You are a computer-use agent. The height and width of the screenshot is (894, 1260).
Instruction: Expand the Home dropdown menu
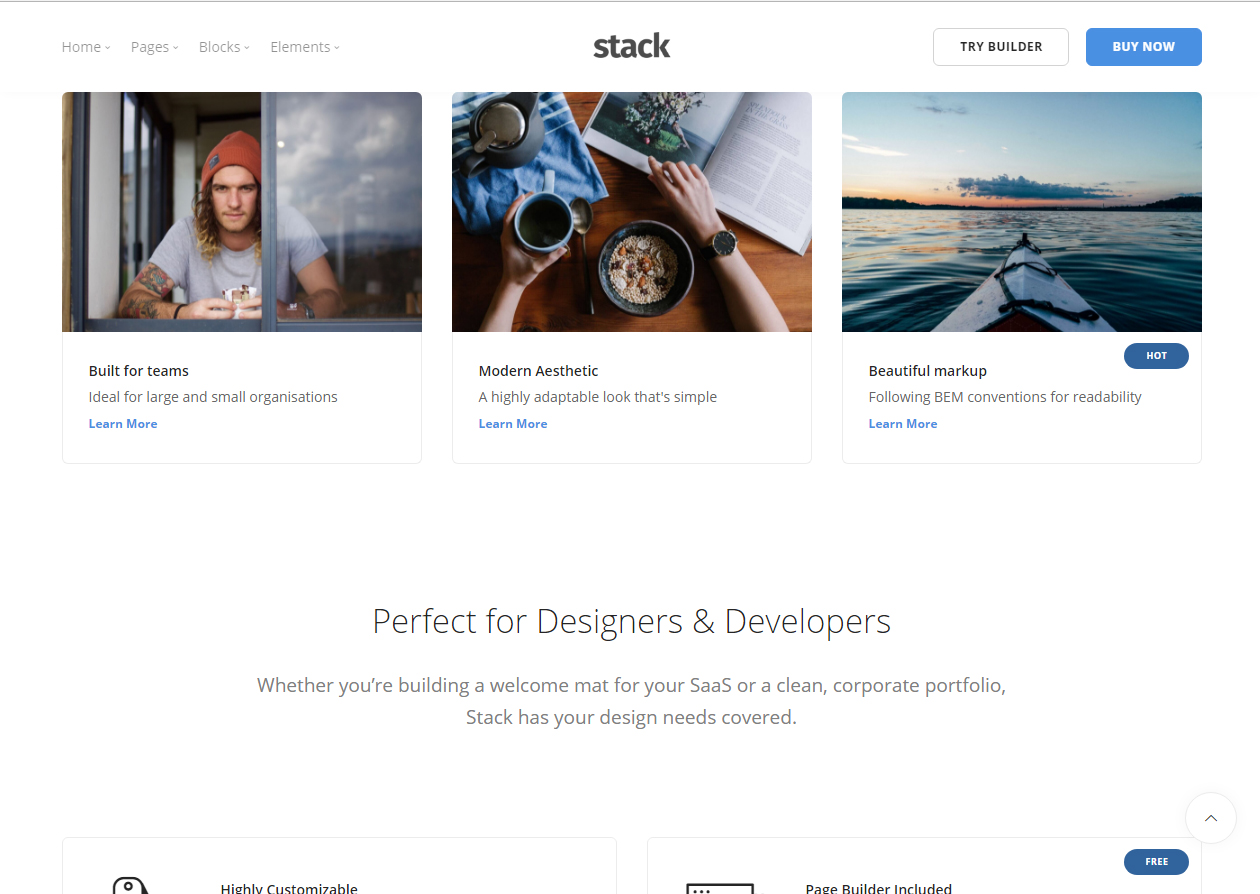click(86, 47)
